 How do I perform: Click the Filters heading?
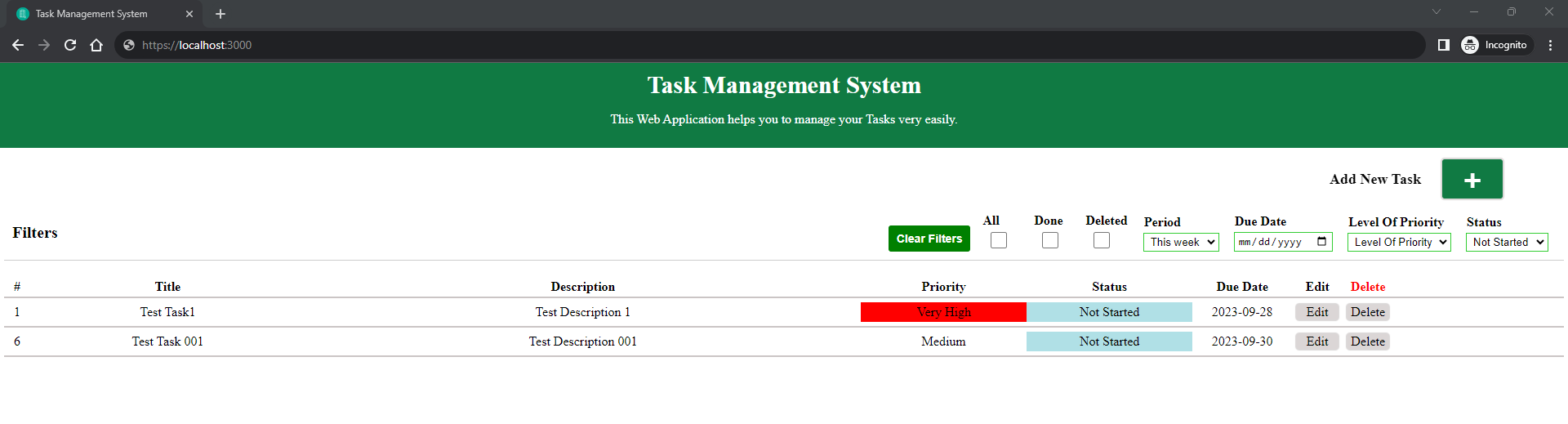click(x=35, y=233)
